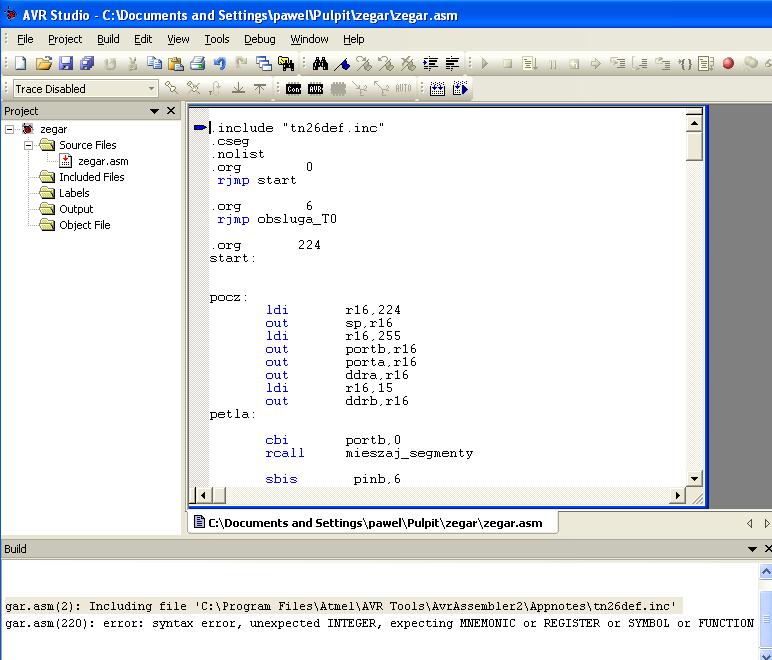Close the Project panel
This screenshot has width=772, height=660.
[x=171, y=111]
